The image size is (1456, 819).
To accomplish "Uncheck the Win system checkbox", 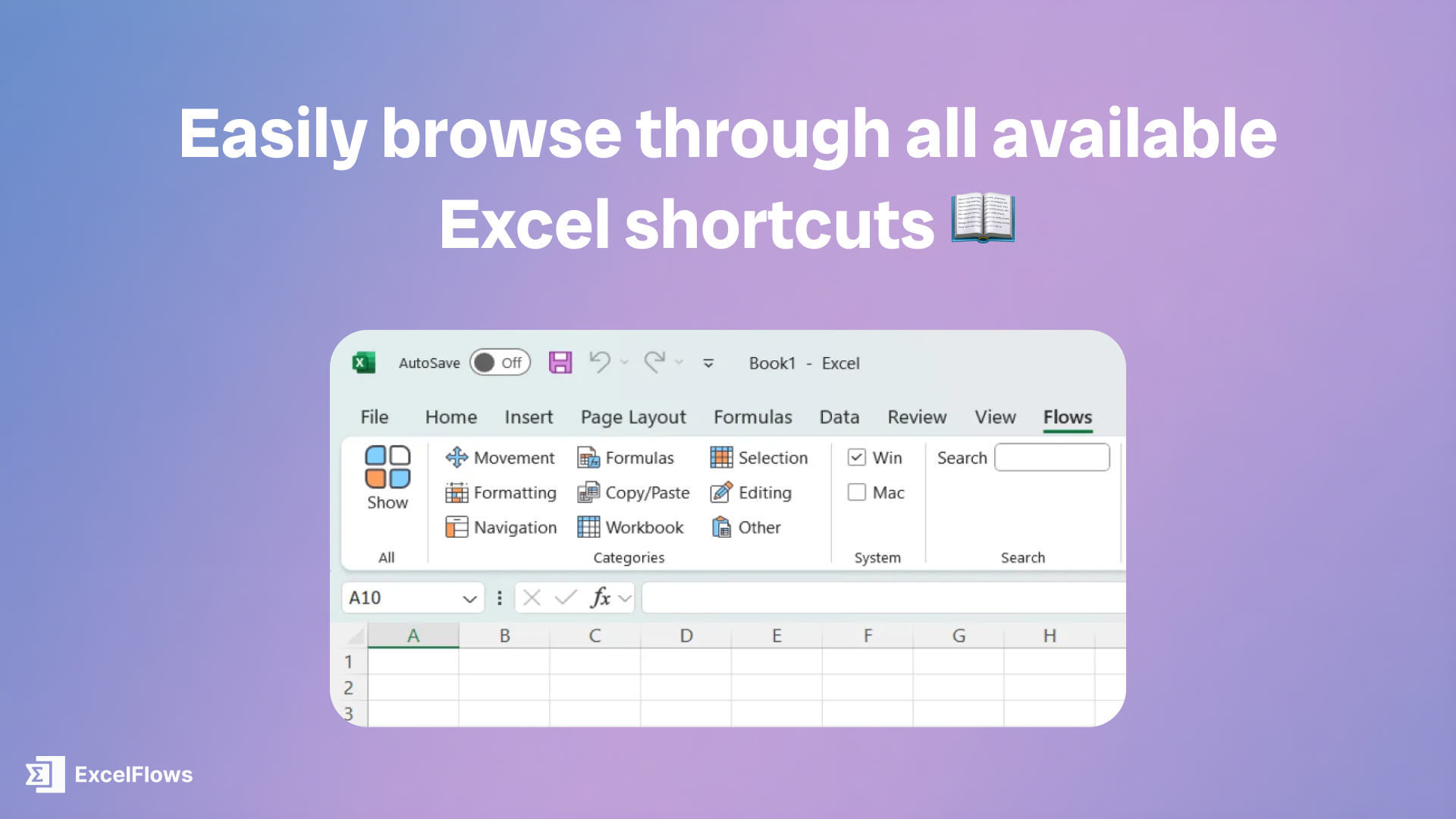I will click(857, 457).
